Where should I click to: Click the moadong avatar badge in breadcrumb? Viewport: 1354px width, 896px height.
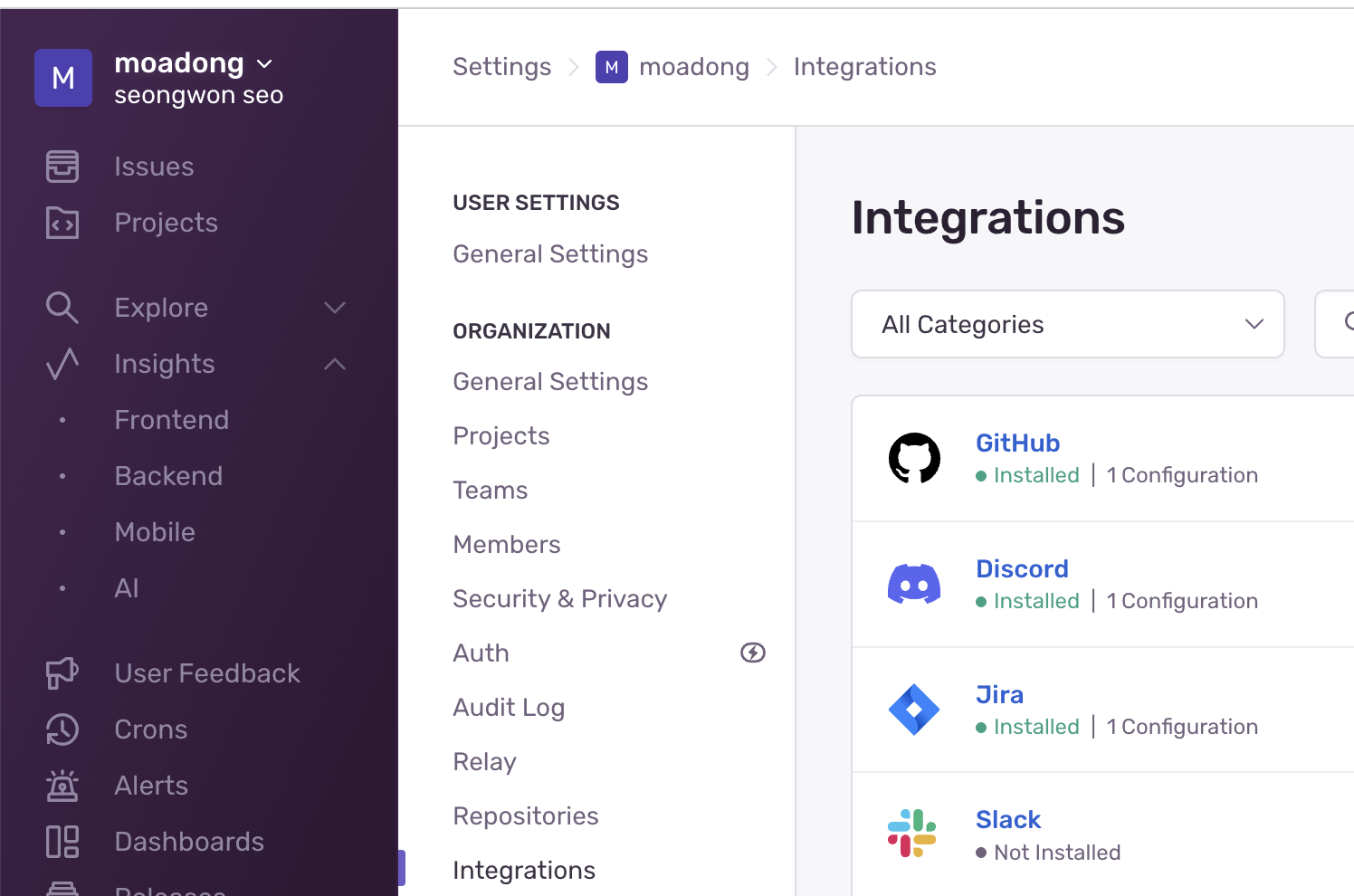click(612, 67)
